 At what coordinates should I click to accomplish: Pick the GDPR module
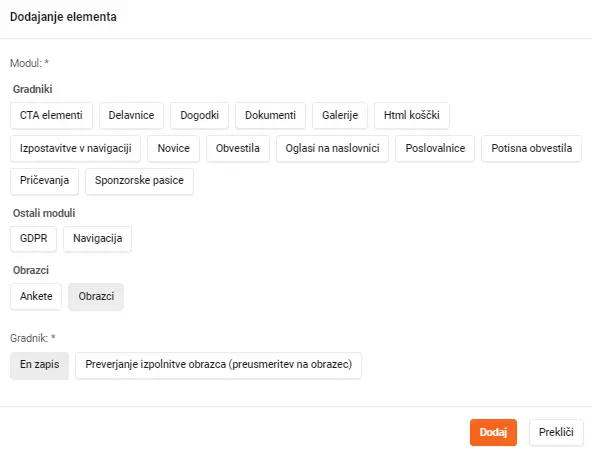point(34,239)
